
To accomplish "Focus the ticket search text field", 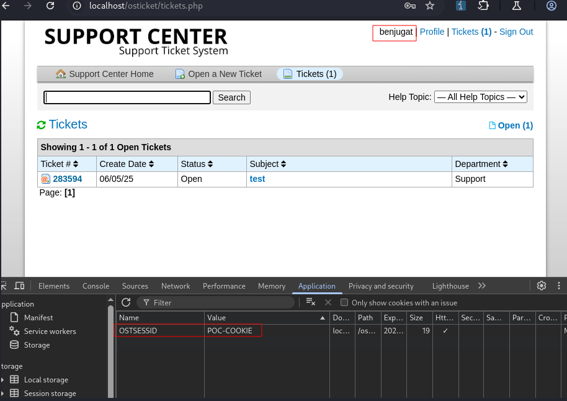I will [127, 97].
